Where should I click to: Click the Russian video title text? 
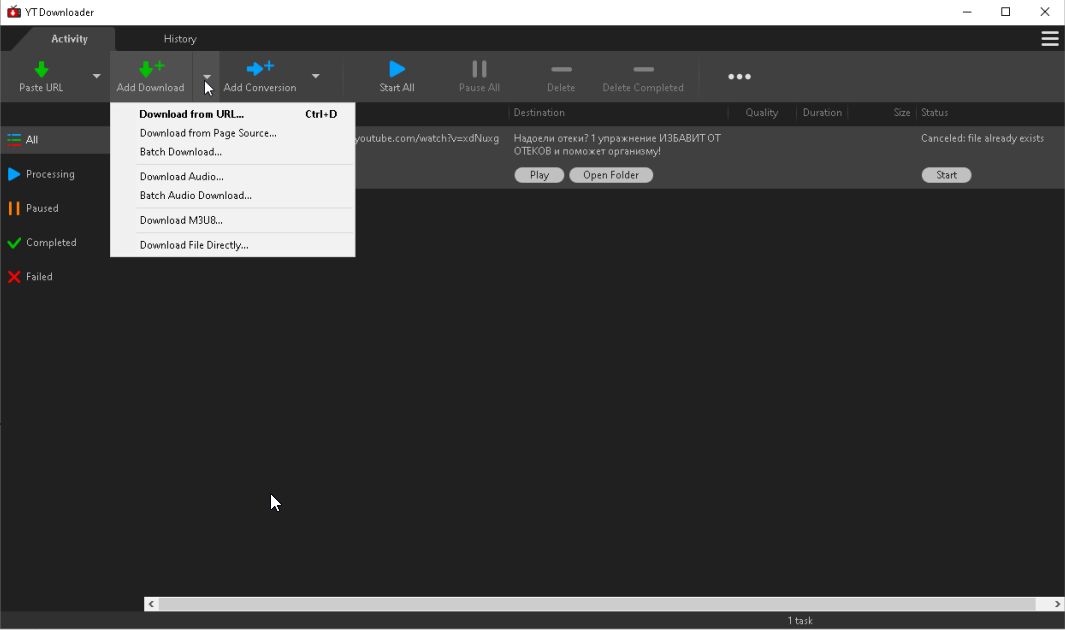point(617,145)
